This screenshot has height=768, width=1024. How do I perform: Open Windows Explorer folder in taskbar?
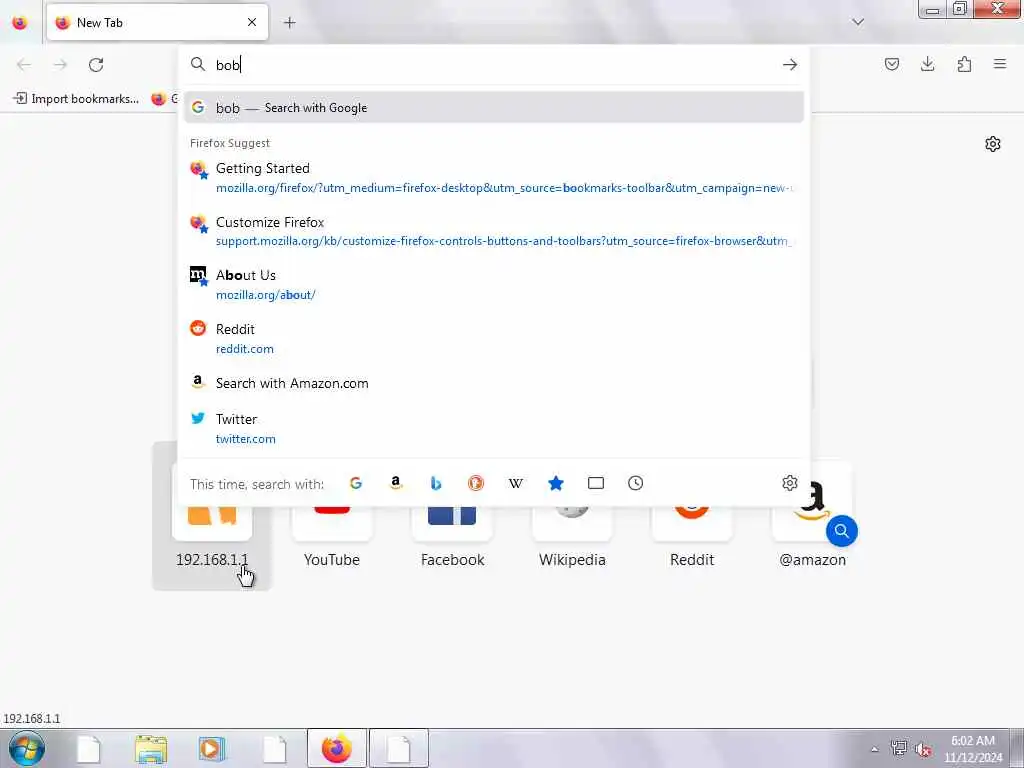click(151, 749)
